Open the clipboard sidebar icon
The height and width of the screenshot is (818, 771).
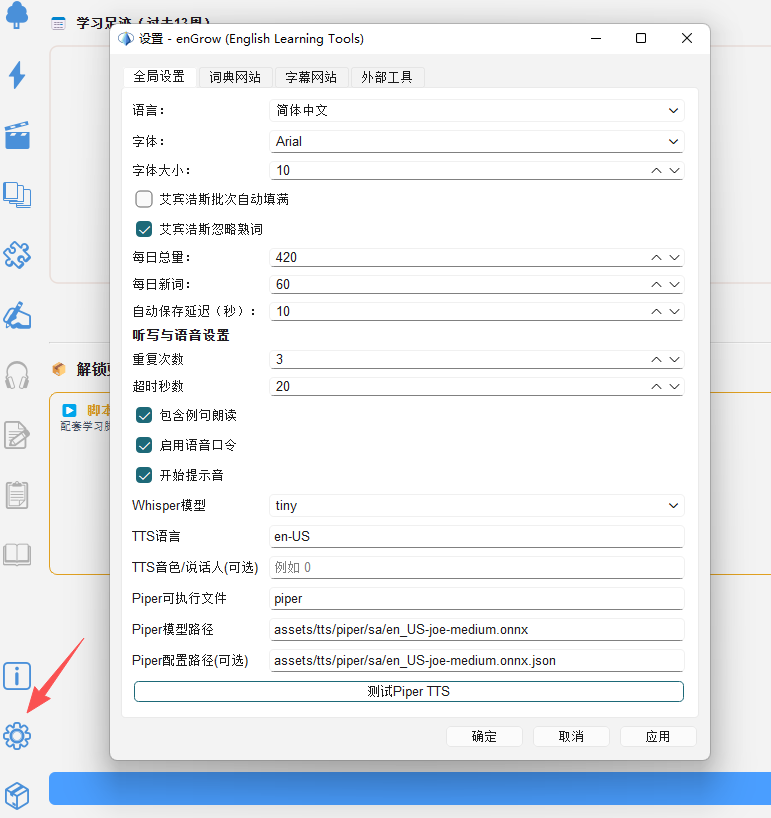tap(17, 495)
